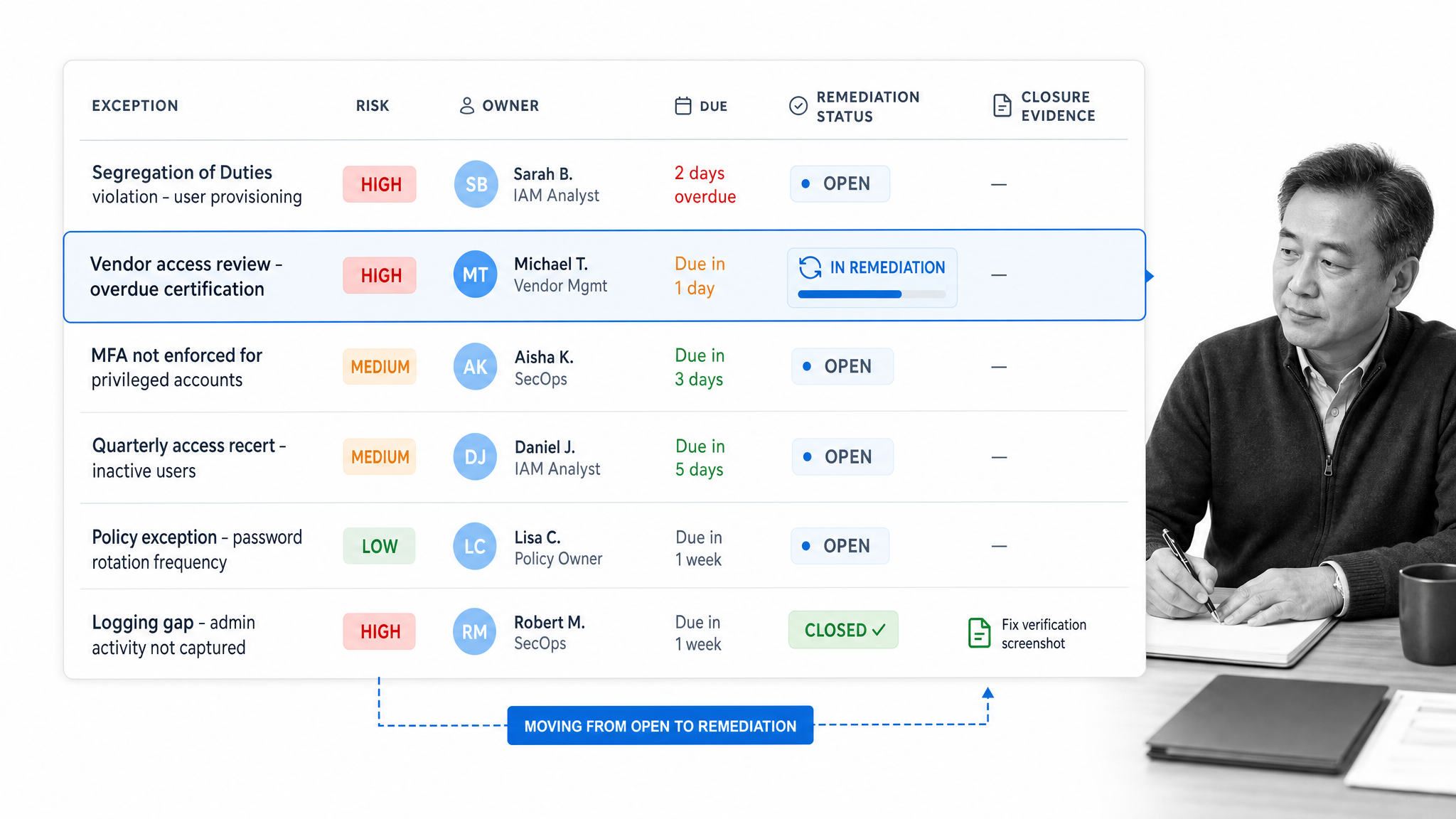Click the checkmark circle icon by Remediation Status
The image size is (1456, 819).
pyautogui.click(x=798, y=106)
